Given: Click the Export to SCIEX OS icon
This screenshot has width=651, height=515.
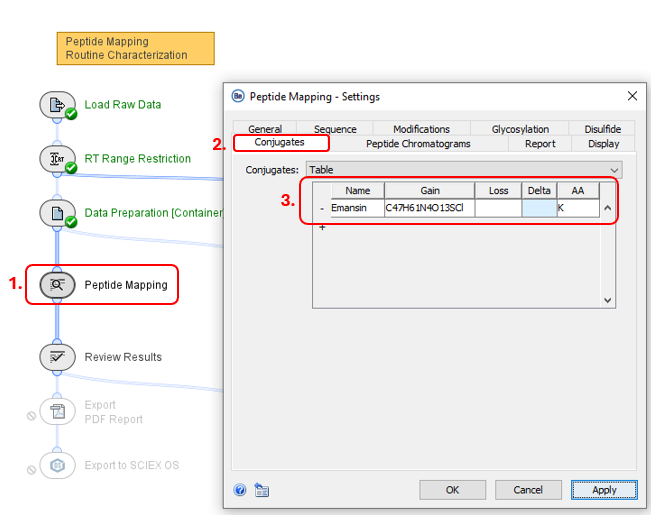Looking at the screenshot, I should (57, 465).
